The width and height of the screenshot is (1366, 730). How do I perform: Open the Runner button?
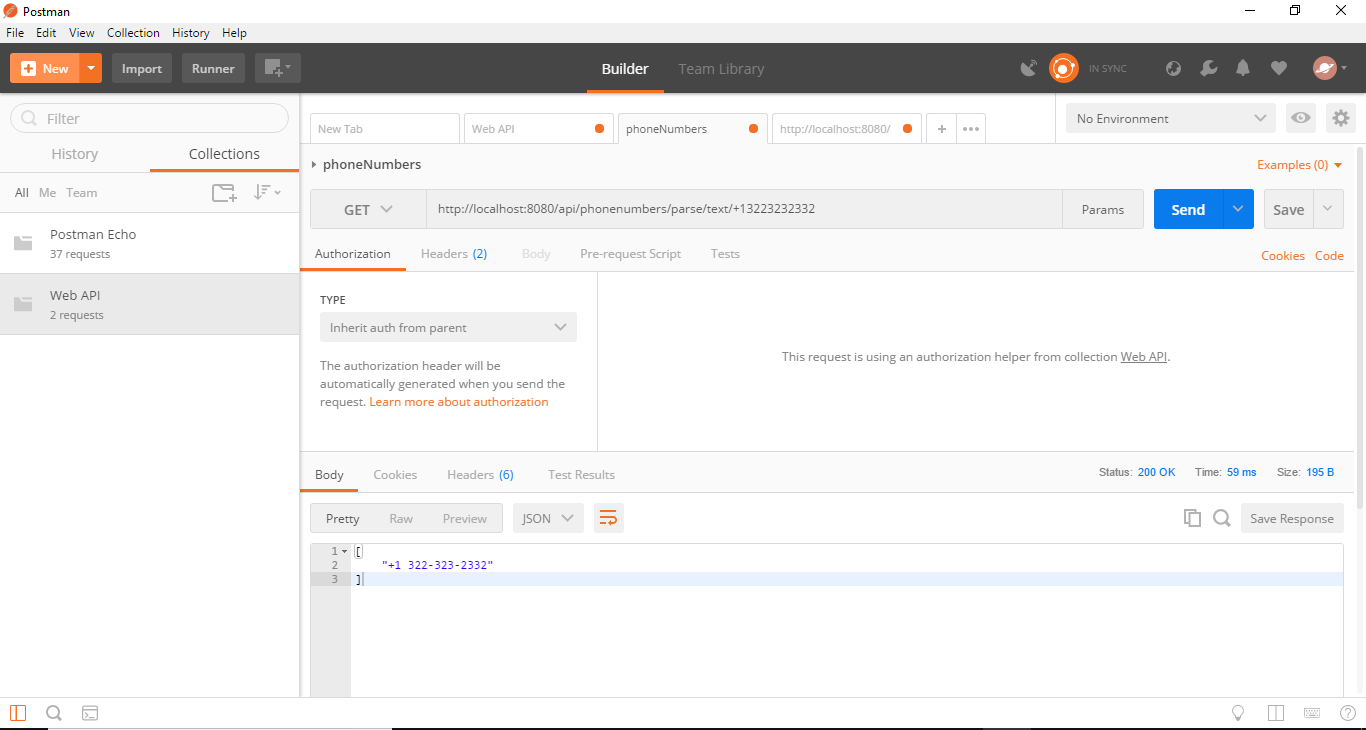click(x=213, y=68)
